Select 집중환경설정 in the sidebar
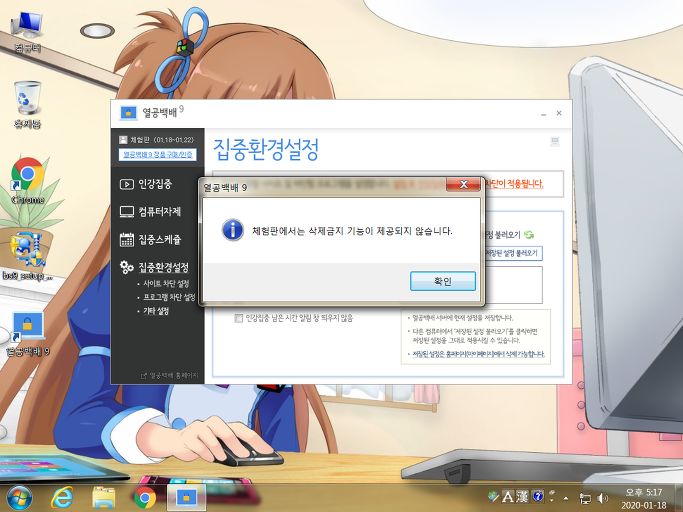The width and height of the screenshot is (683, 512). 163,267
